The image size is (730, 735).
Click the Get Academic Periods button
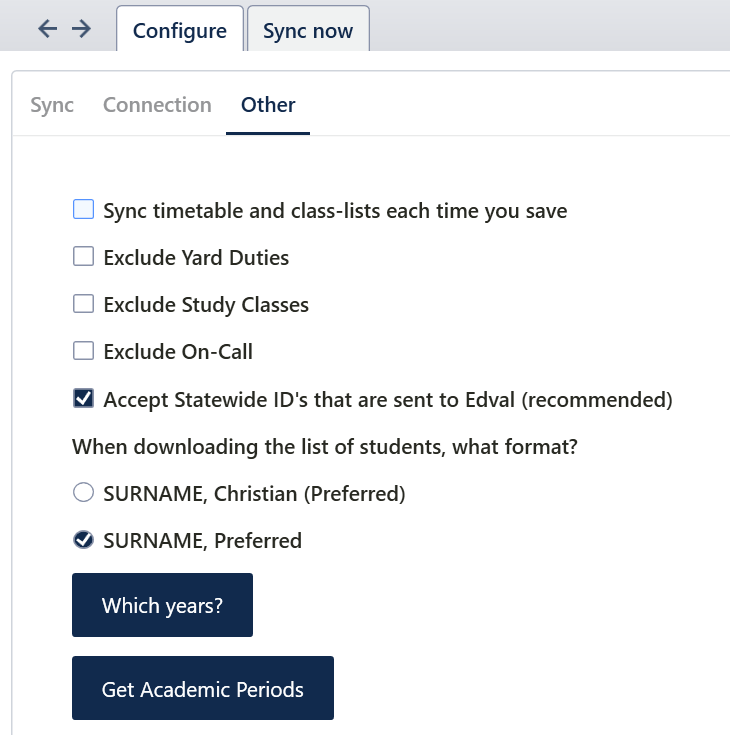203,689
